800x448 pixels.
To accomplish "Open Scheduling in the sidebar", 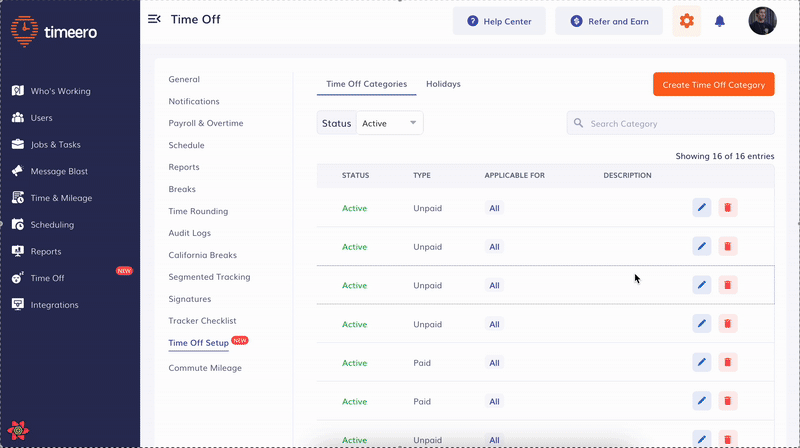I will [42, 225].
